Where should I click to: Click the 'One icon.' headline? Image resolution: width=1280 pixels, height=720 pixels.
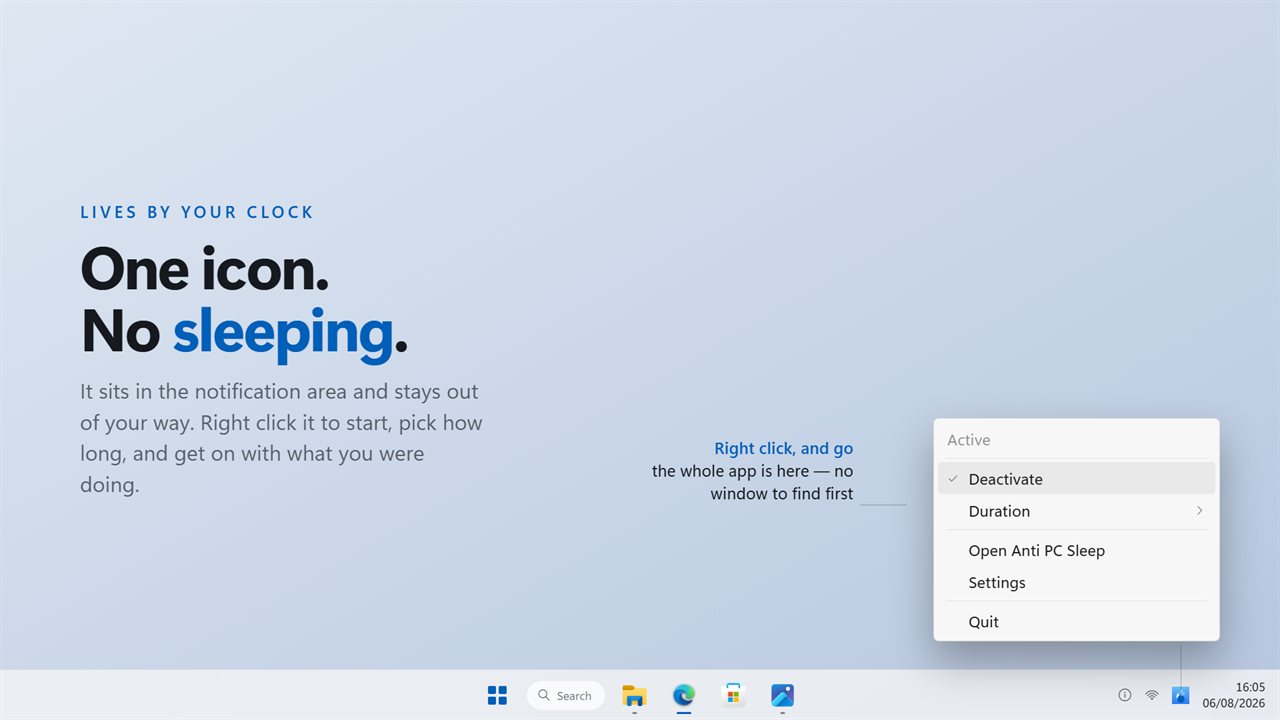click(x=204, y=269)
